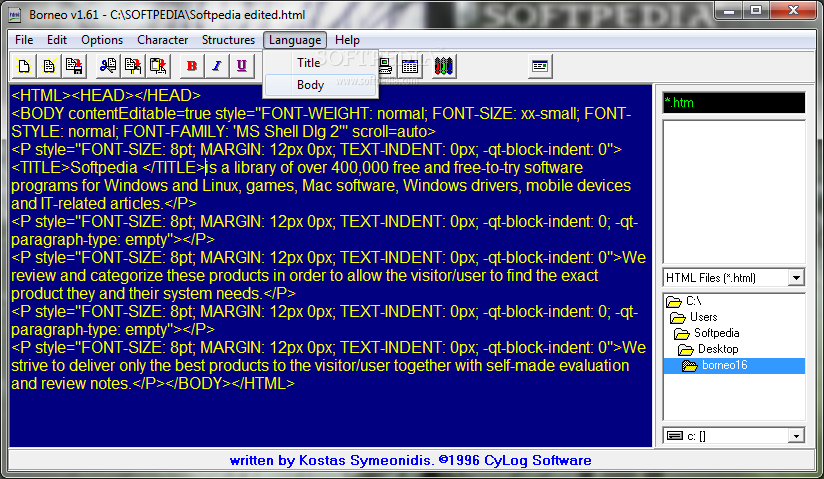Click the small window icon on toolbar right
The image size is (824, 479).
tap(540, 66)
